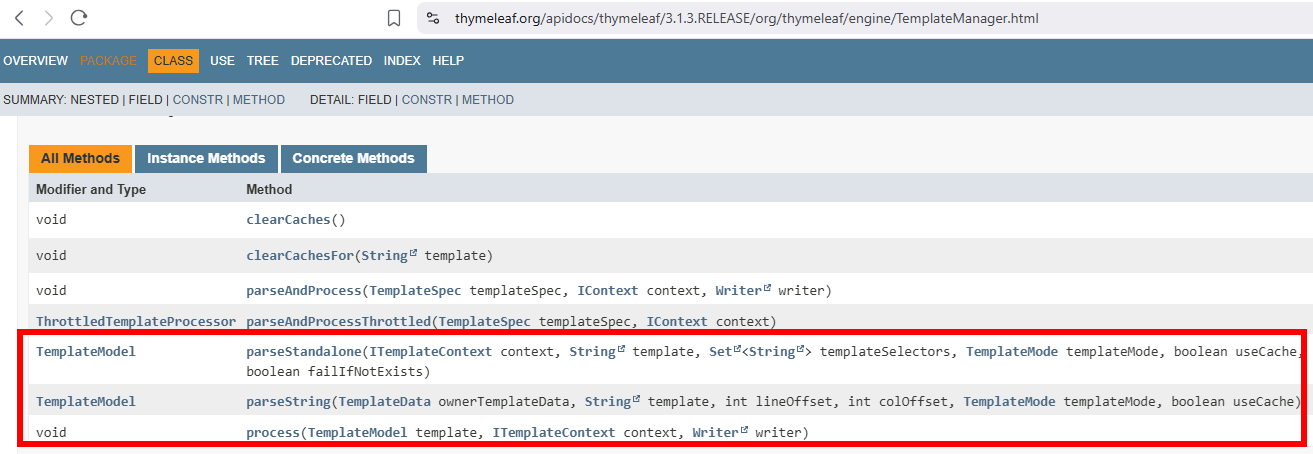This screenshot has width=1313, height=454.
Task: Open DEPRECATED in the navigation bar
Action: click(331, 61)
